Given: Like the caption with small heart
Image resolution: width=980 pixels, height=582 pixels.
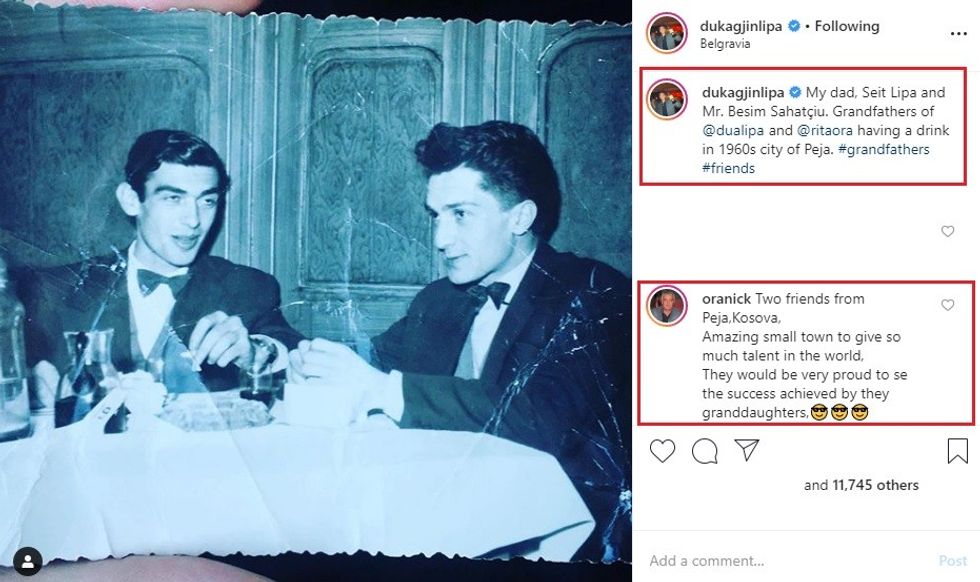Looking at the screenshot, I should click(948, 231).
